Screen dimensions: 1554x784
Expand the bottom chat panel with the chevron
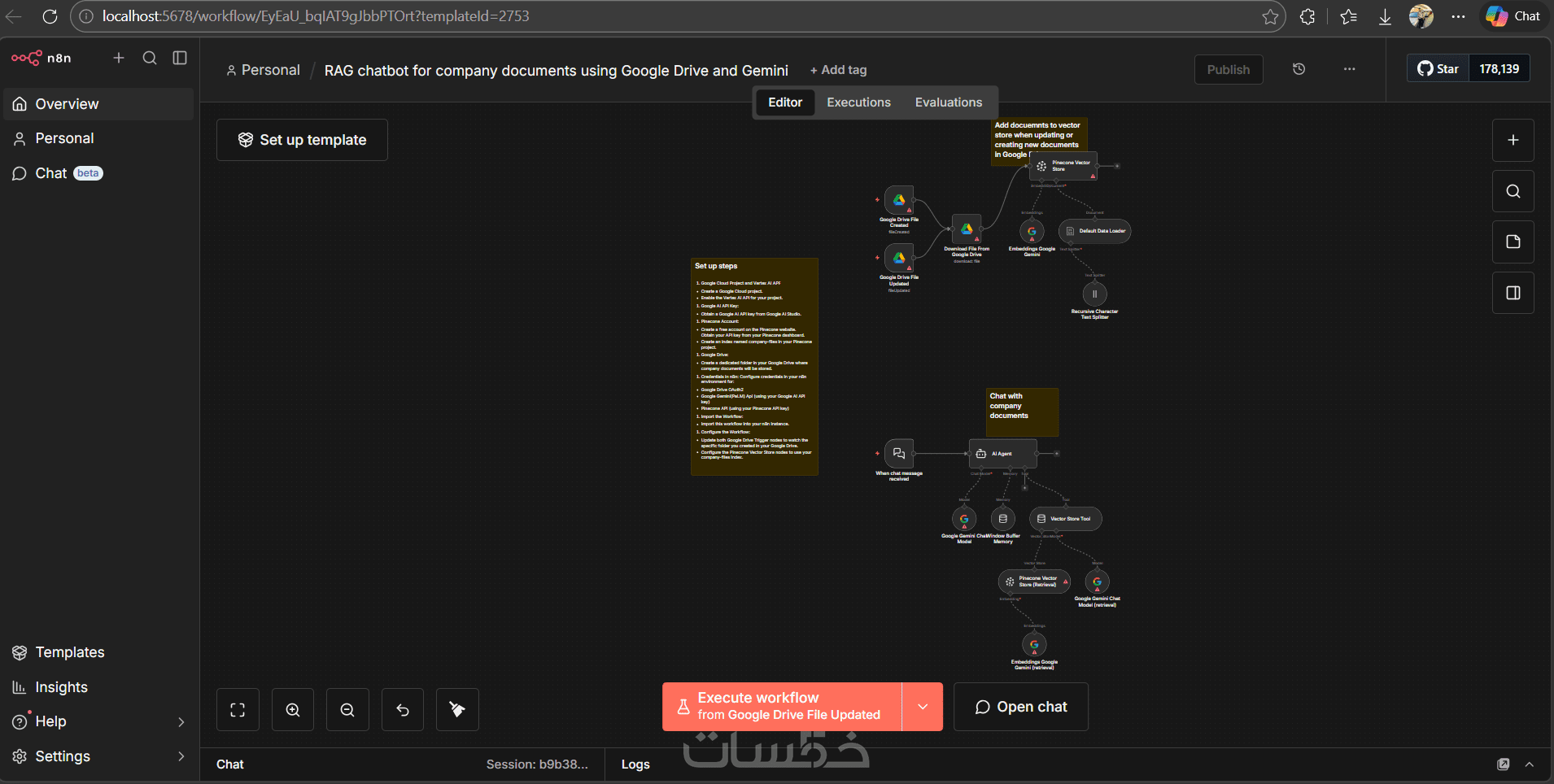(x=1530, y=764)
